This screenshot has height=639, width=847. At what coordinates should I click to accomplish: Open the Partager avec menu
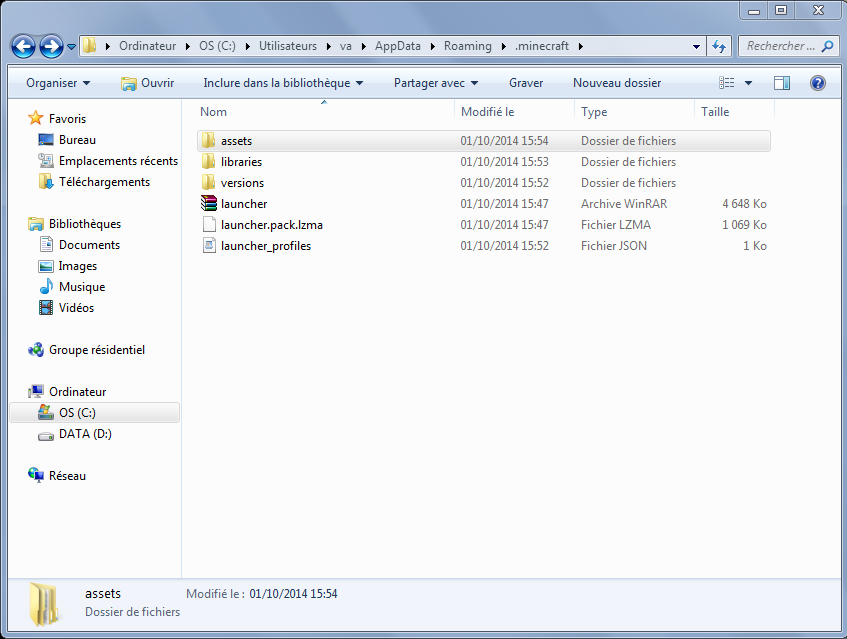(x=435, y=83)
